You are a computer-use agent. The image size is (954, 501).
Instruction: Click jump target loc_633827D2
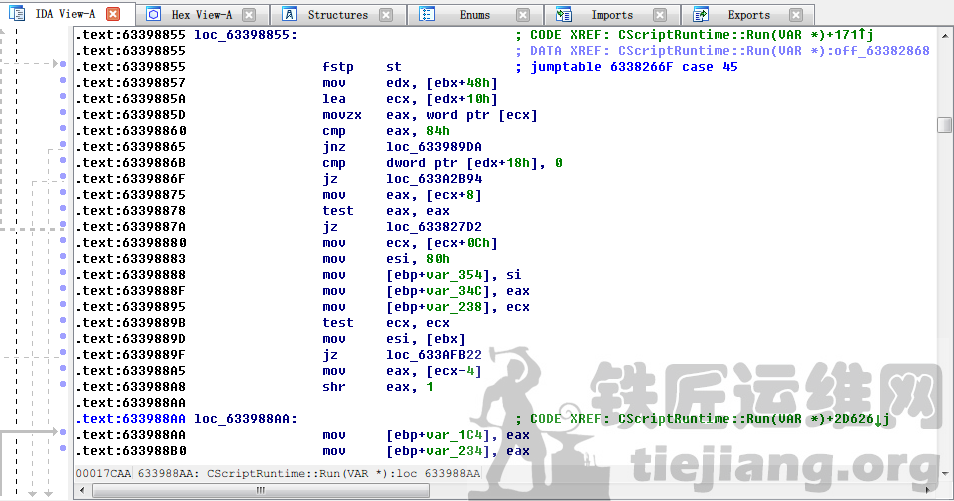click(x=434, y=227)
